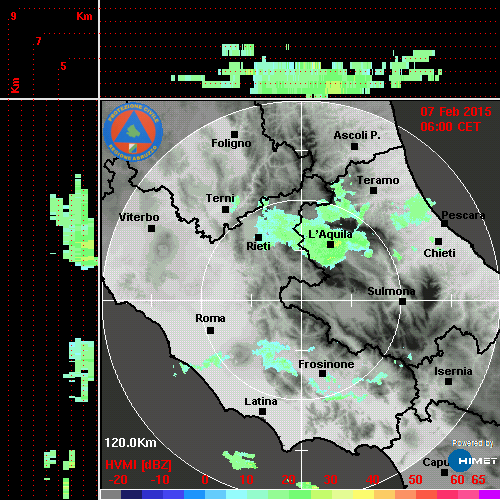Click the 50 dBZ scale value
Viewport: 500px width, 500px height.
pyautogui.click(x=415, y=480)
